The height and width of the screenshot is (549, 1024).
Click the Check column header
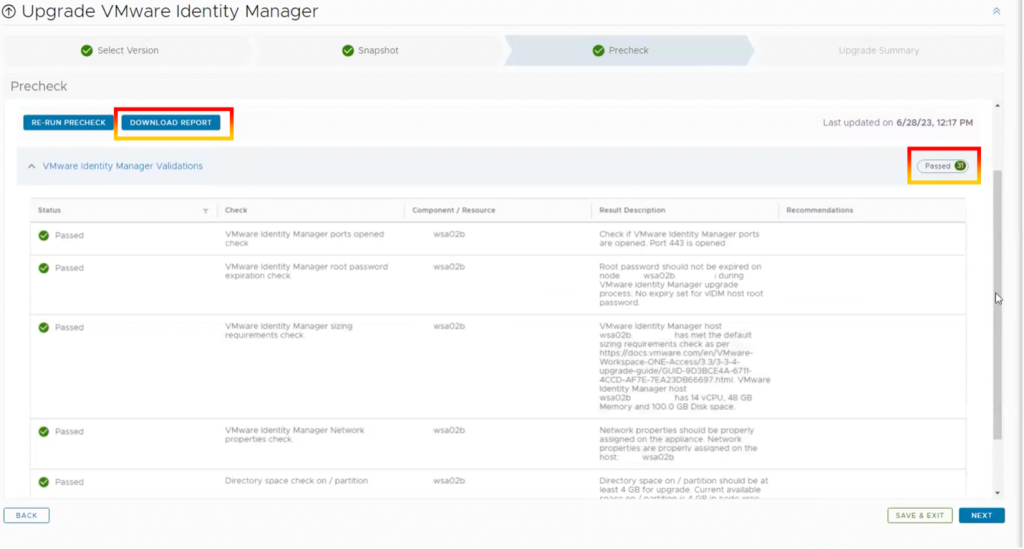point(237,211)
